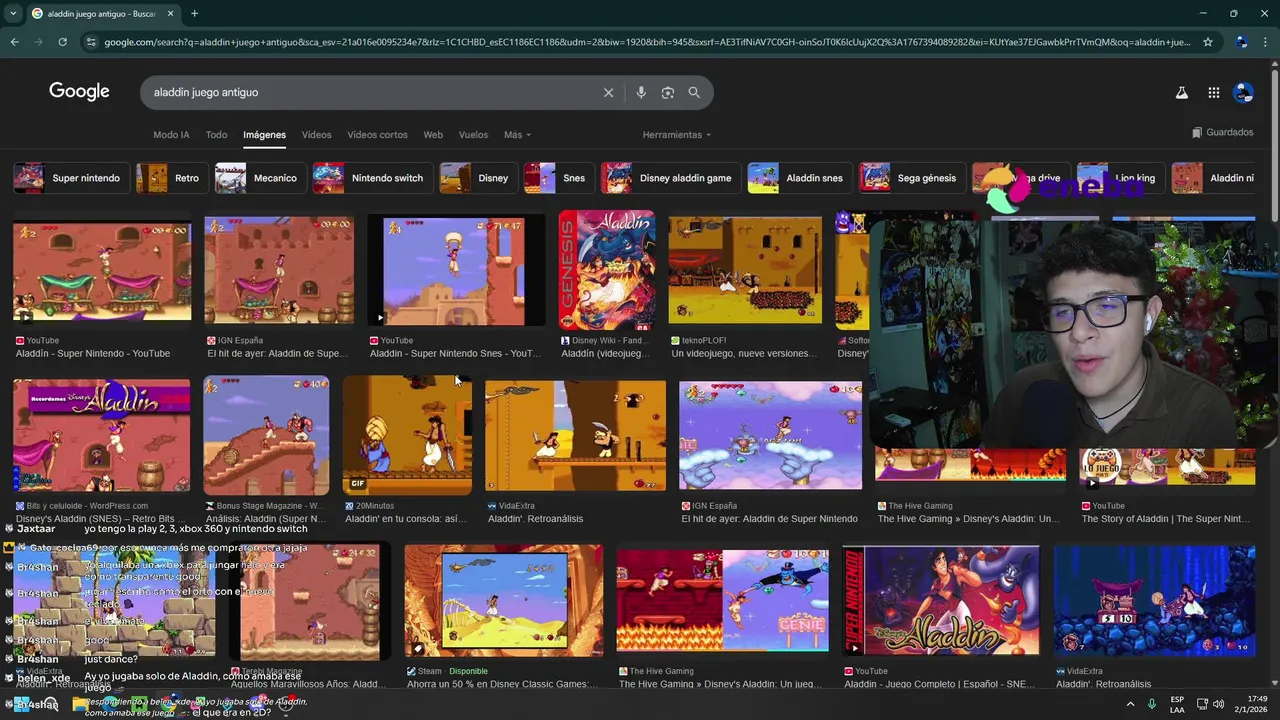The image size is (1280, 720).
Task: Search by image with Google Lens
Action: coord(667,92)
